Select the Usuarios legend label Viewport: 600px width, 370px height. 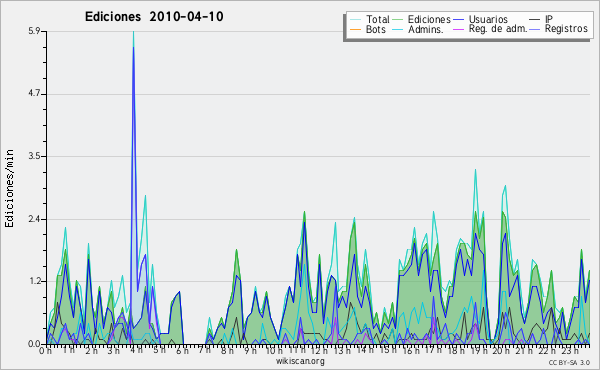(x=488, y=19)
